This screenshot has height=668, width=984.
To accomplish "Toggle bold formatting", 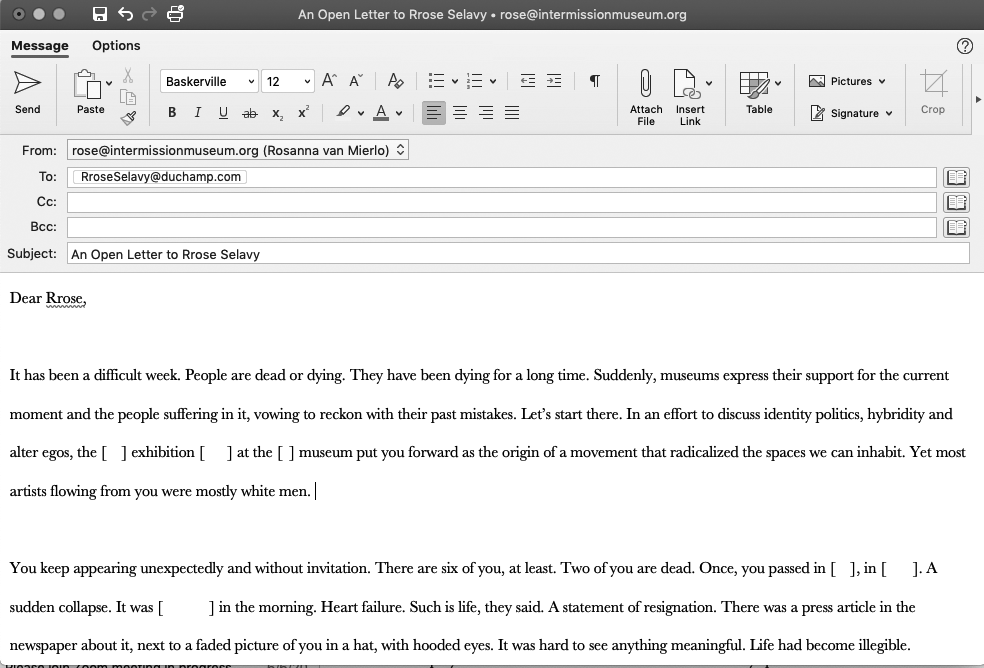I will point(172,113).
